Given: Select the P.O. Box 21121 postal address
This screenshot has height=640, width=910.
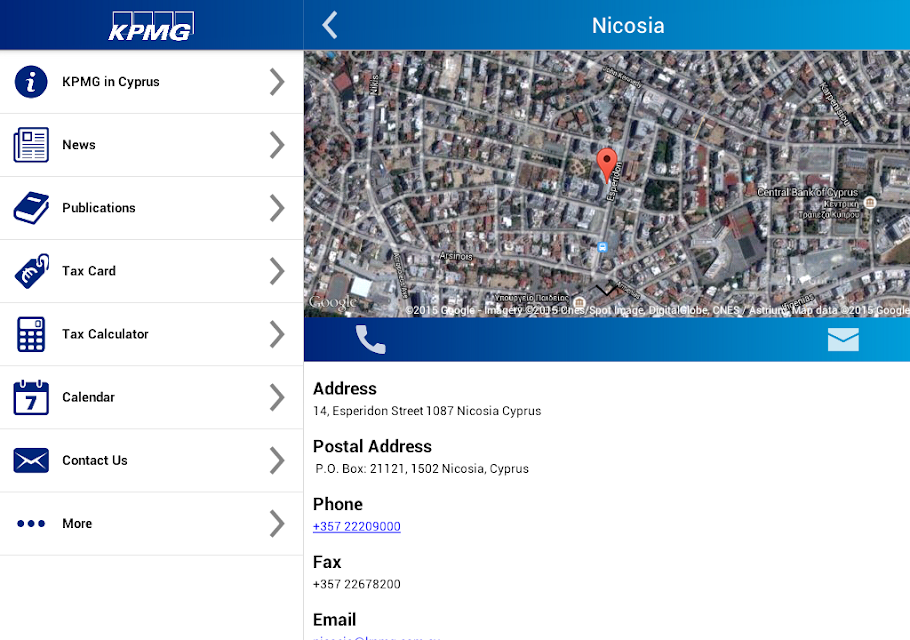Looking at the screenshot, I should 422,469.
